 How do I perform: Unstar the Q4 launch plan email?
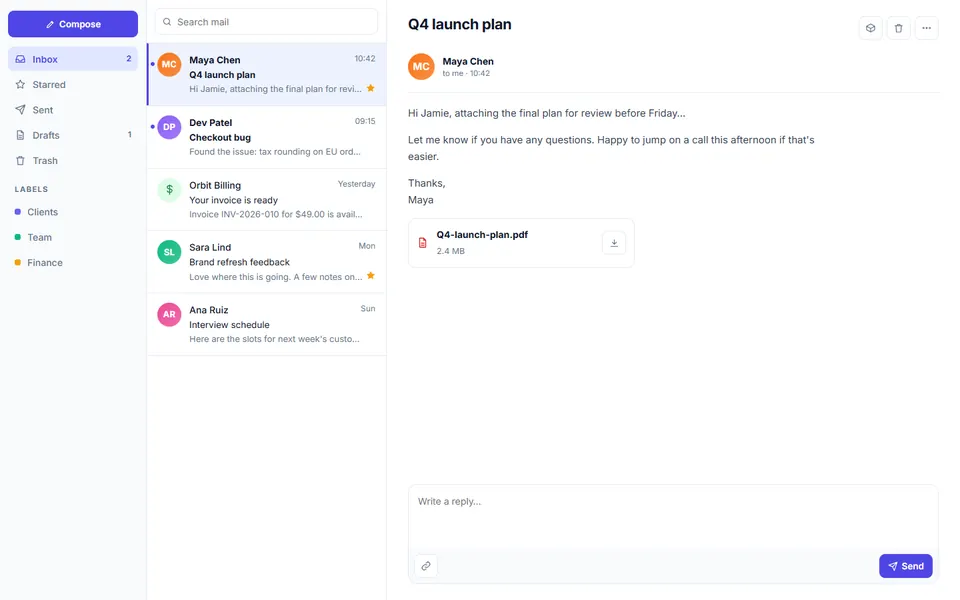pyautogui.click(x=370, y=88)
